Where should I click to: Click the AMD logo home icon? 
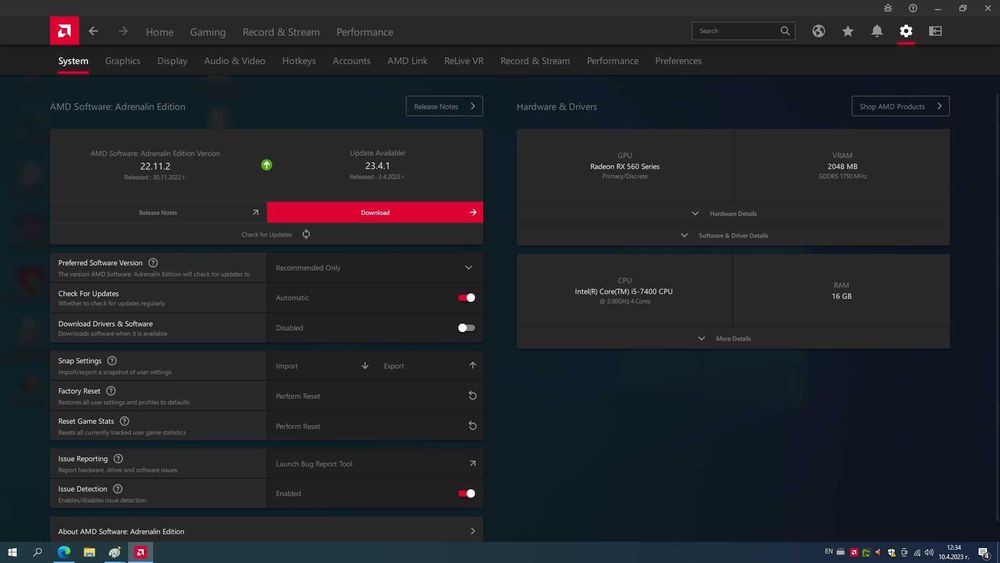(x=64, y=31)
